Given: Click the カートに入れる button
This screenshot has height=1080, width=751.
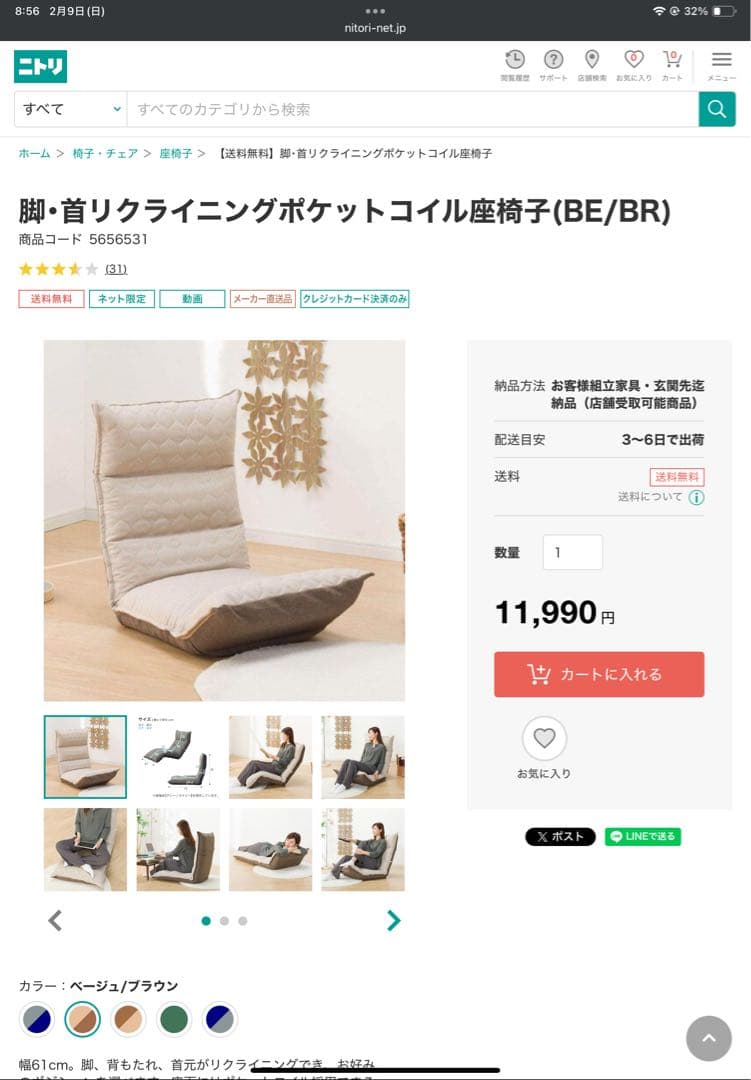Looking at the screenshot, I should (x=599, y=674).
